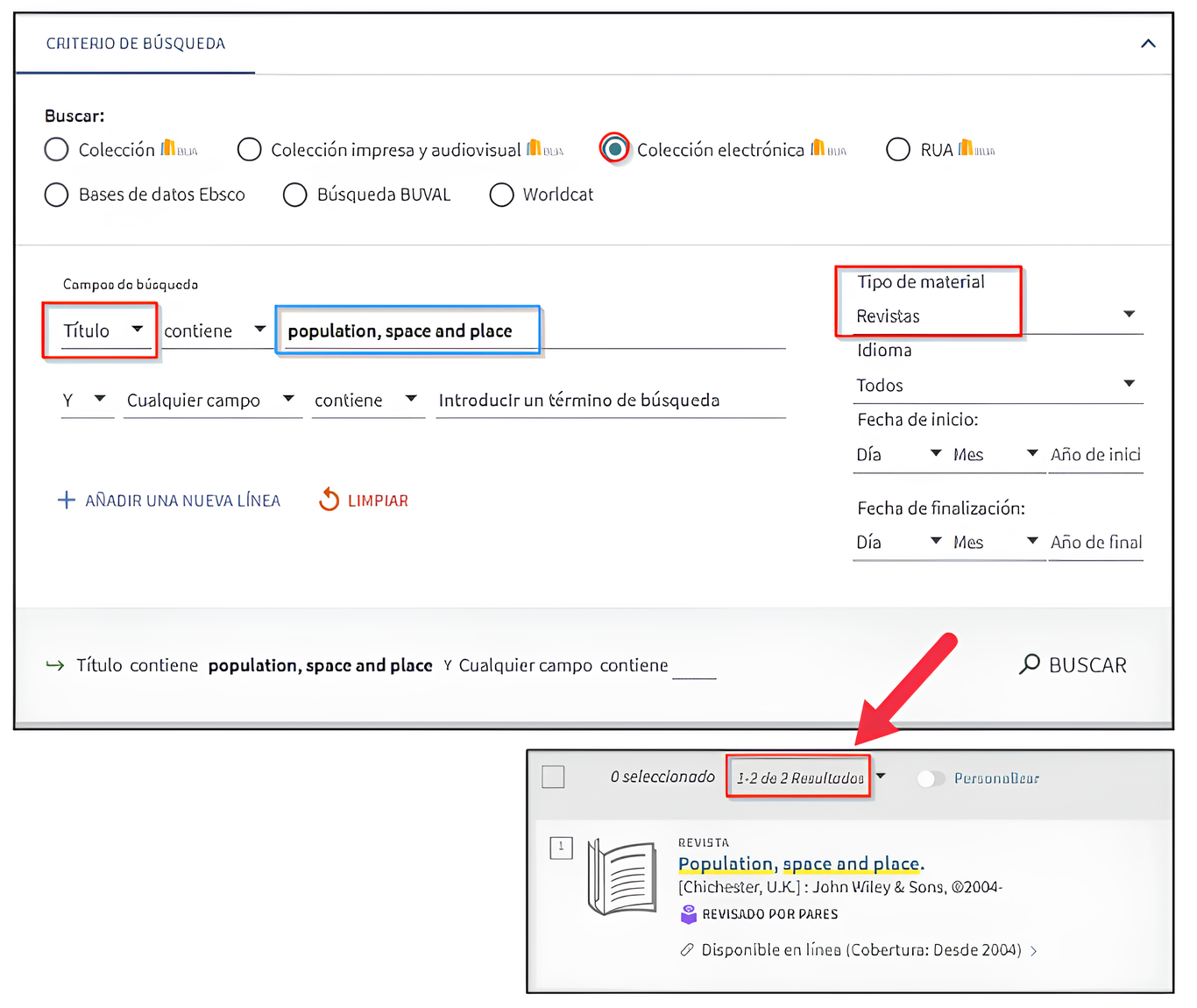Viewport: 1197px width, 1008px height.
Task: Collapse the Criterio de búsqueda panel
Action: 1148,44
